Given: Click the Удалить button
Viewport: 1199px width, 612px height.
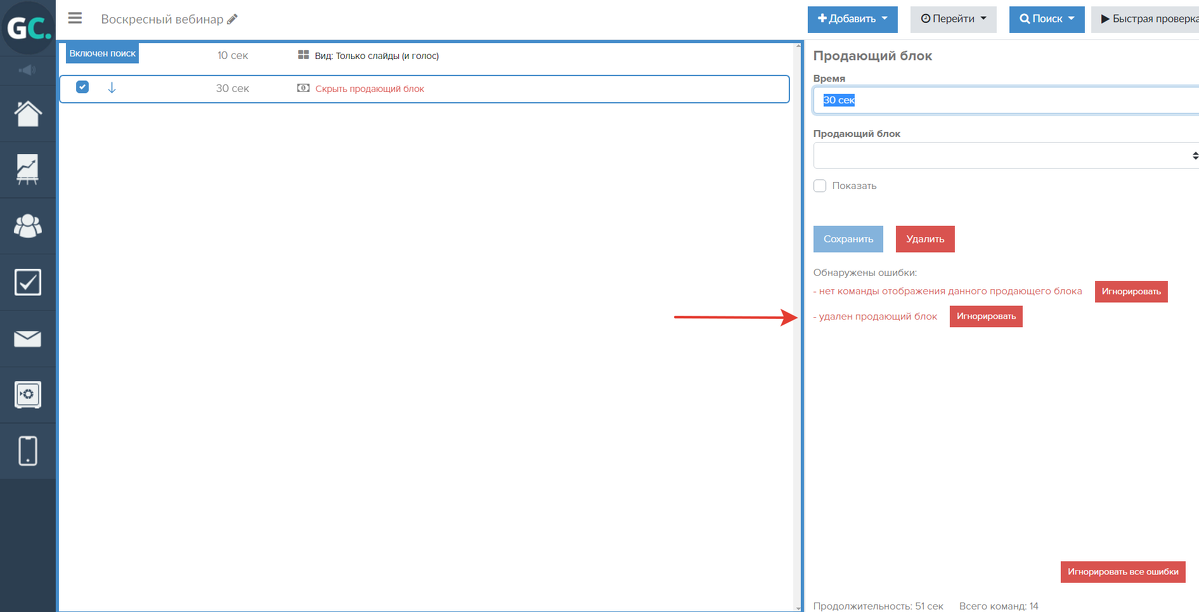Looking at the screenshot, I should click(925, 239).
